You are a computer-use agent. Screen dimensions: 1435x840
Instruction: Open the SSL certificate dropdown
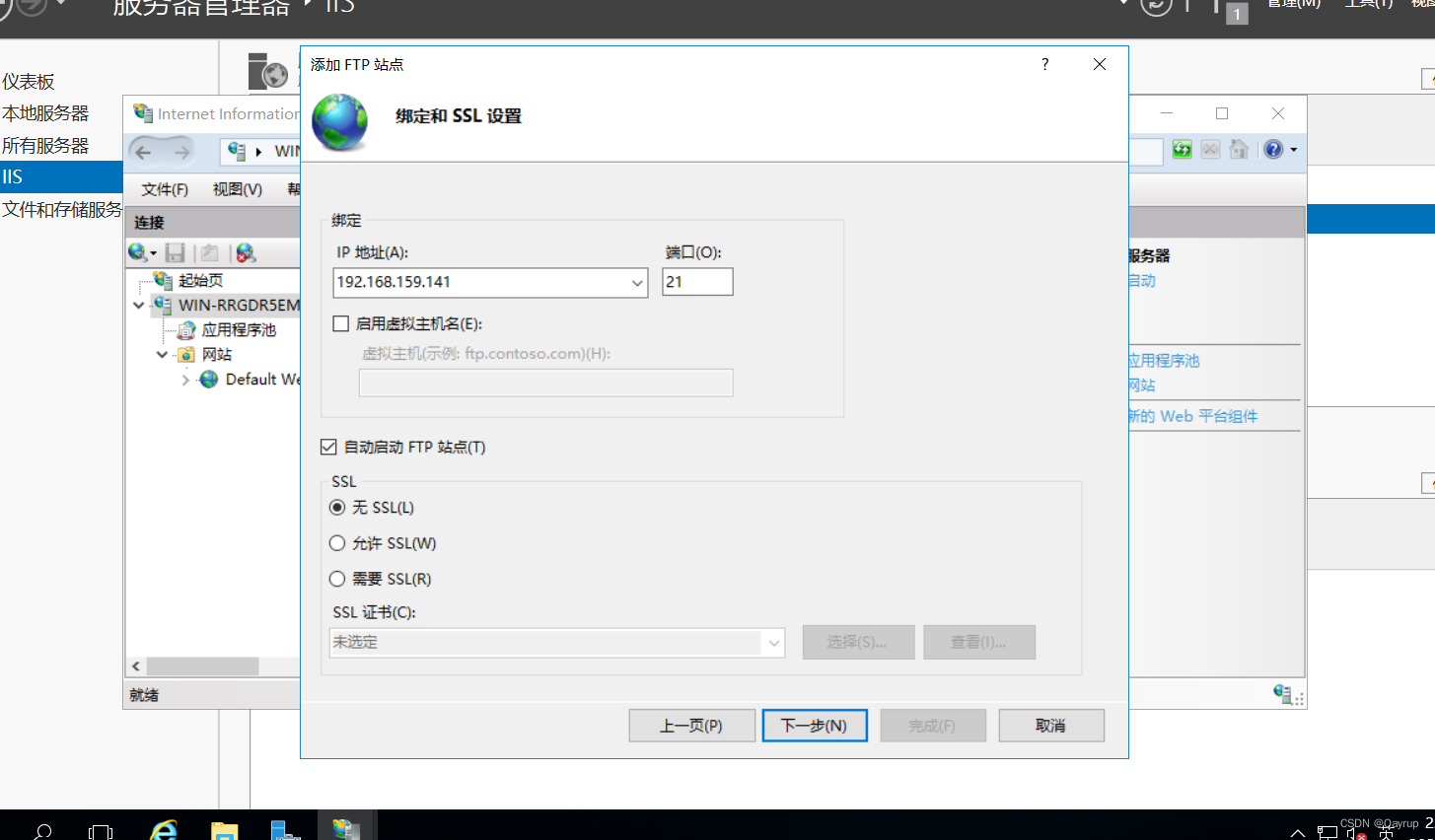(x=774, y=643)
